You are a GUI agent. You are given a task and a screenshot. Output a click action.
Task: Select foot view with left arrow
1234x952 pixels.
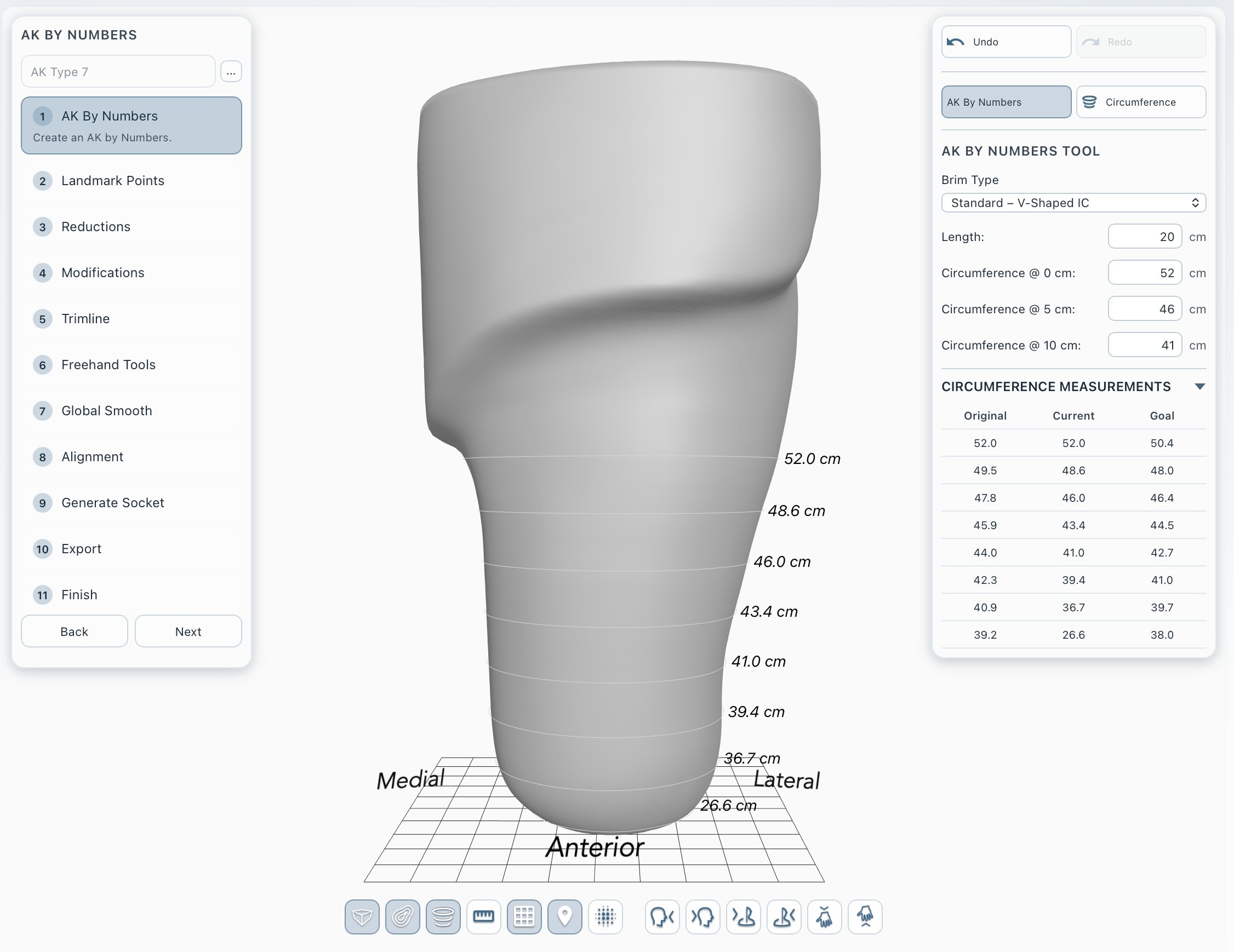tap(744, 916)
